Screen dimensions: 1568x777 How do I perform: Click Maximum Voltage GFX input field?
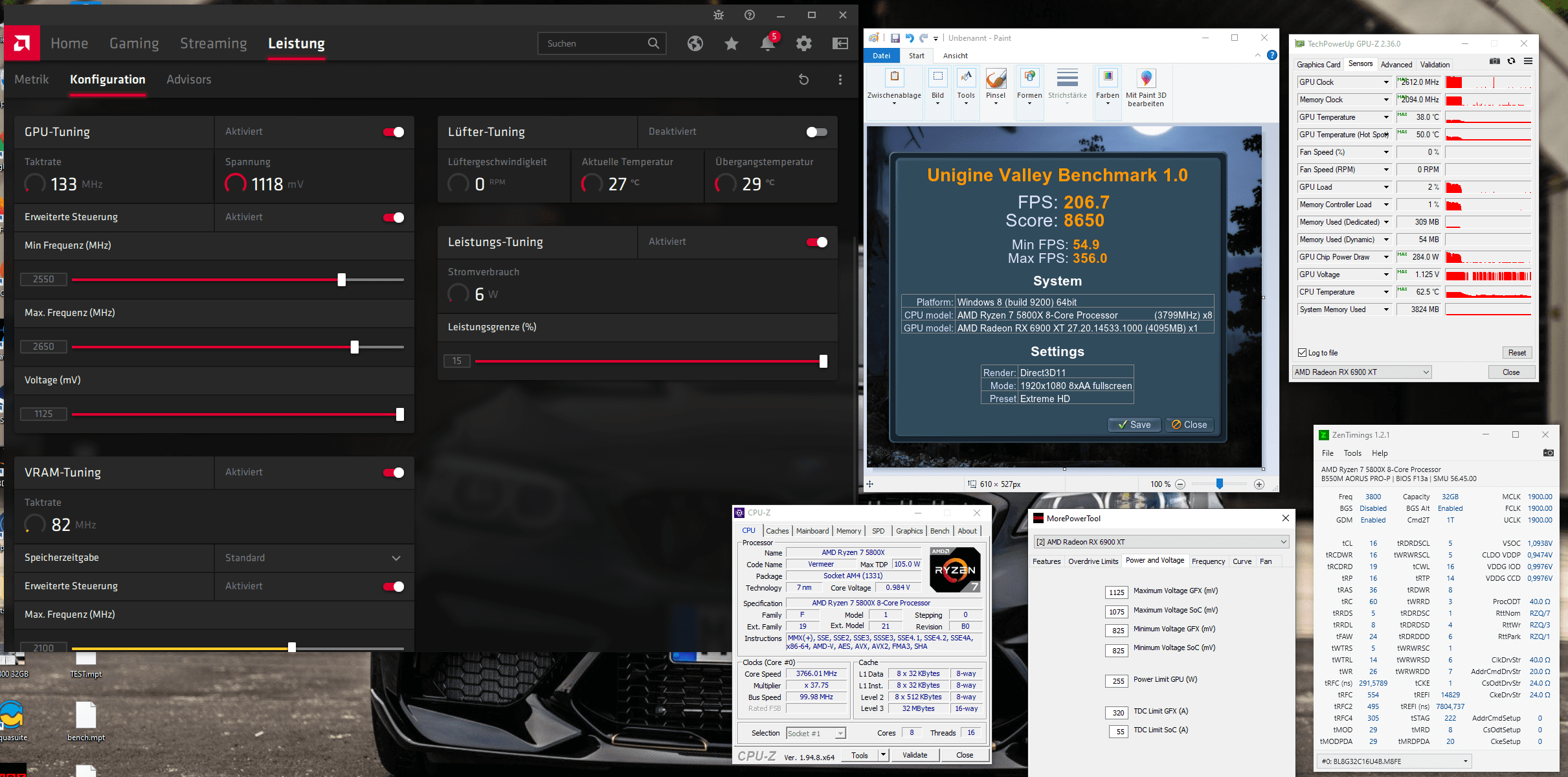[x=1117, y=592]
